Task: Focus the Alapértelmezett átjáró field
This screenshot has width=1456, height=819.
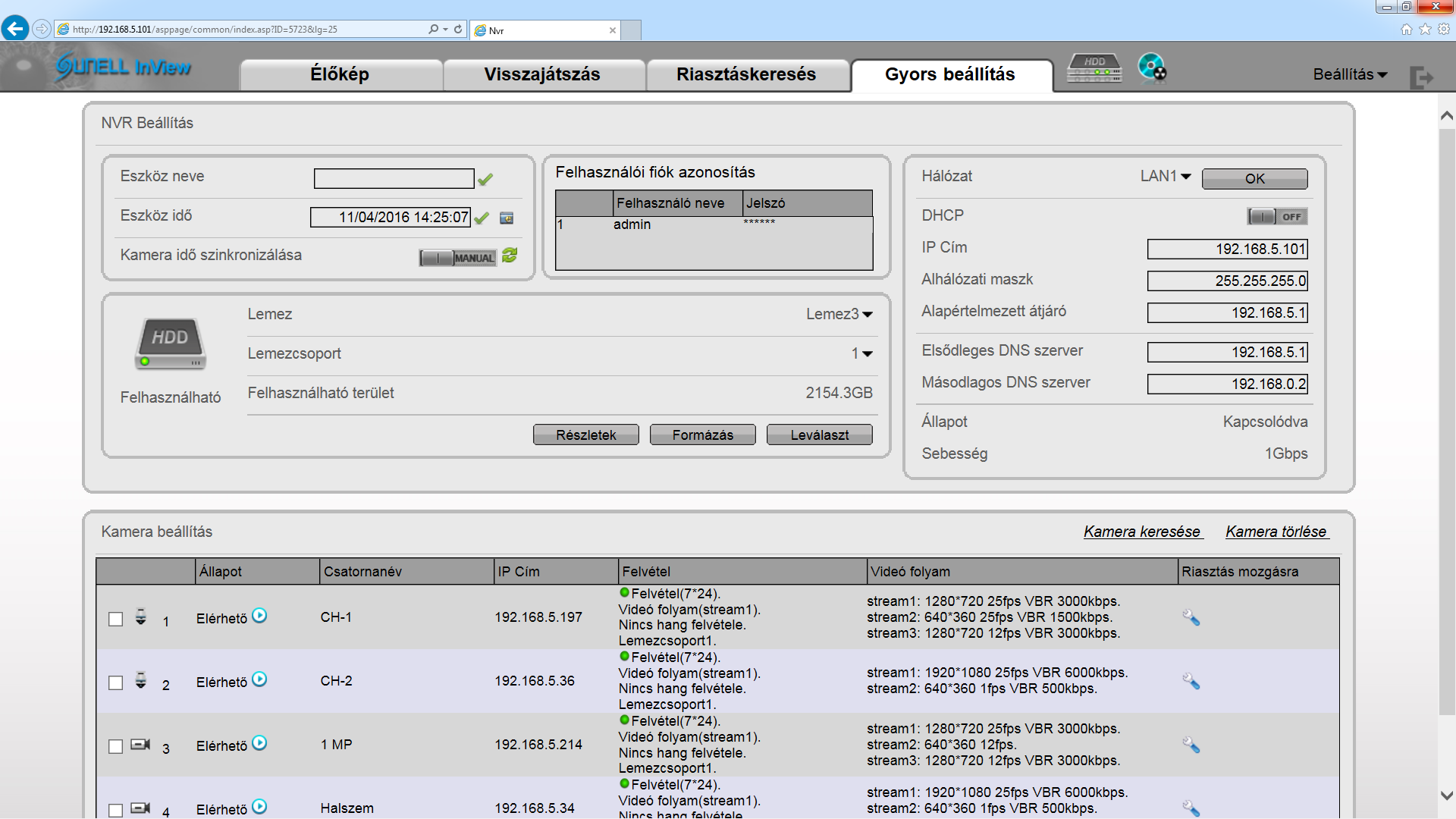Action: [1228, 312]
